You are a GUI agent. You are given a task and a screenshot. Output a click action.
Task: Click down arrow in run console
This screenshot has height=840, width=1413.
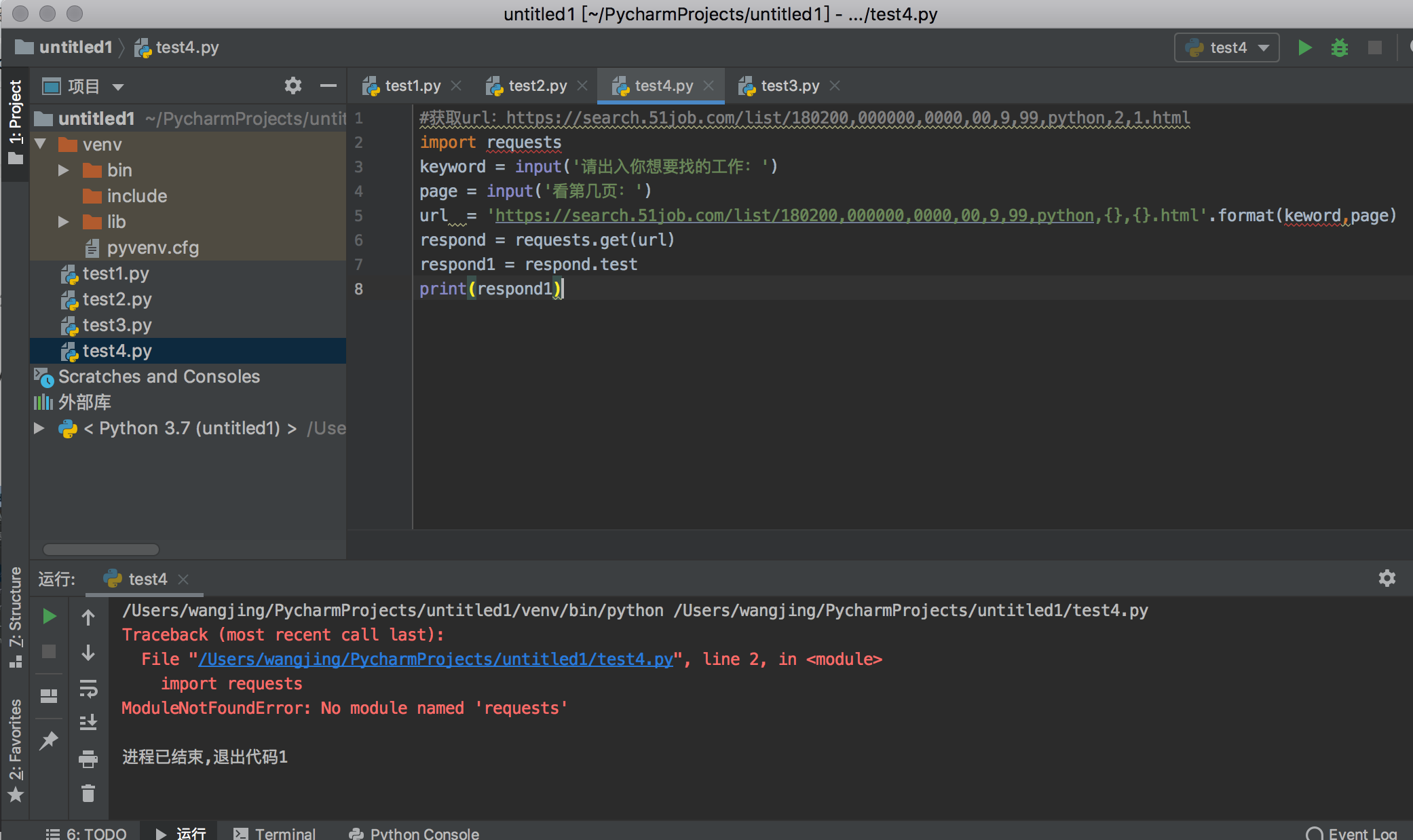tap(88, 653)
